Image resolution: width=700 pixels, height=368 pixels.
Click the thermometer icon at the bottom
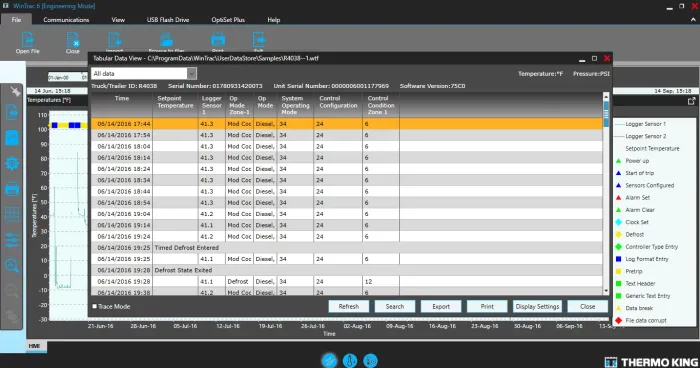(x=350, y=360)
